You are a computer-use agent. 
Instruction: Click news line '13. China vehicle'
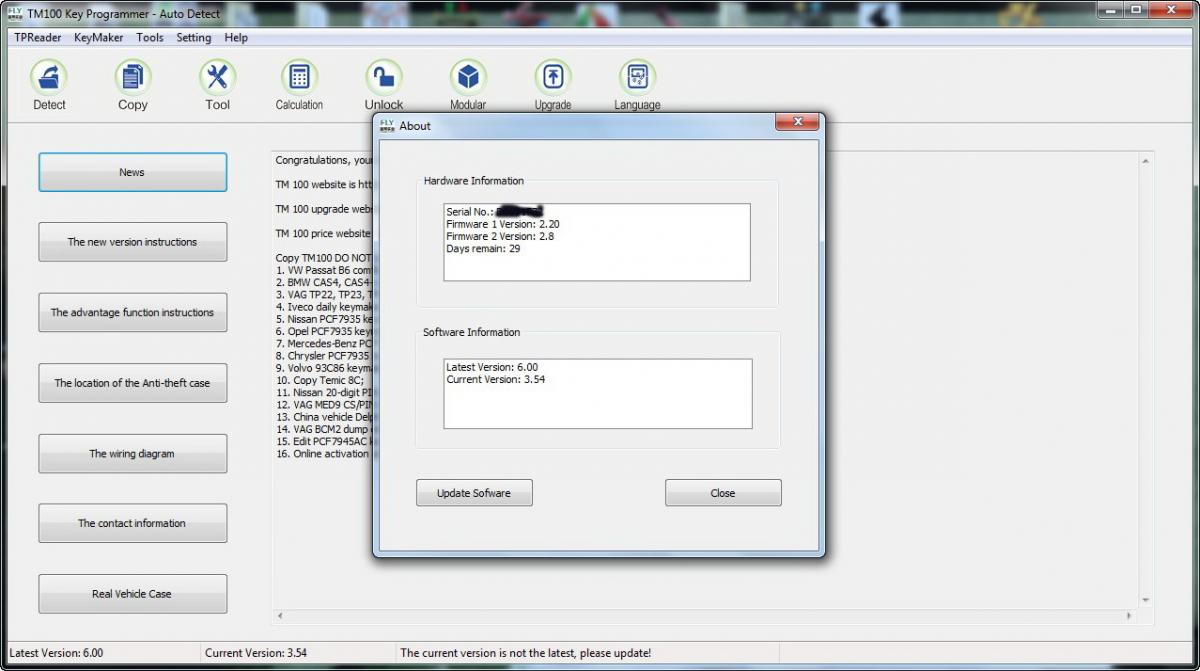324,417
